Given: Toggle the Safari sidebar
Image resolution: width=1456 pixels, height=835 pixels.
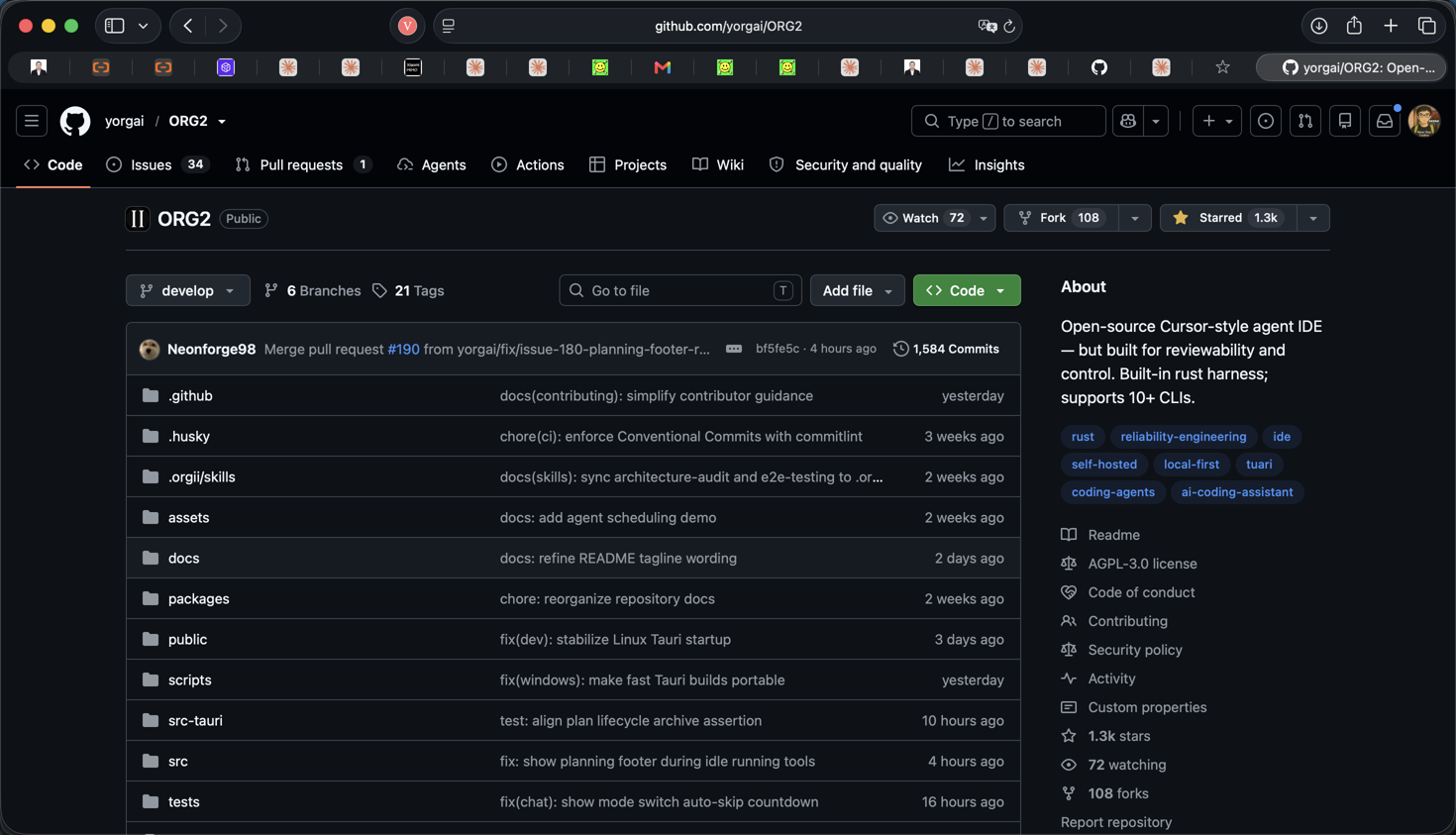Looking at the screenshot, I should pyautogui.click(x=115, y=26).
